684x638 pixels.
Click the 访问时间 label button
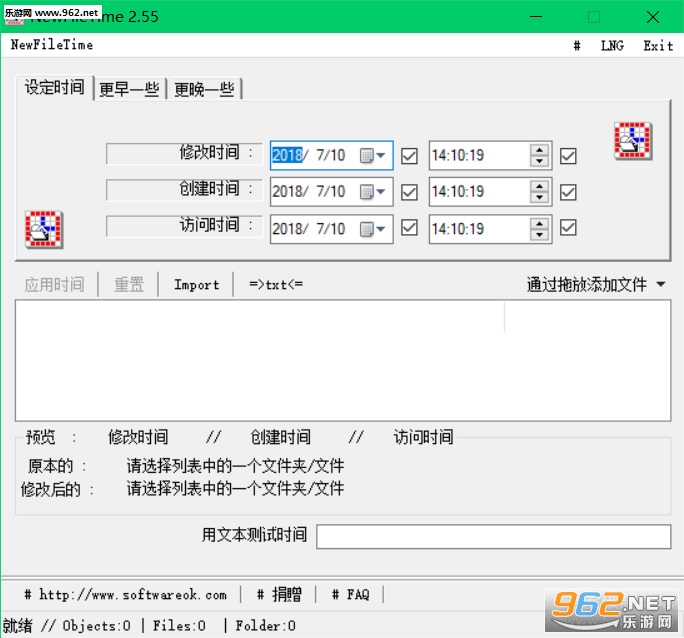click(184, 226)
